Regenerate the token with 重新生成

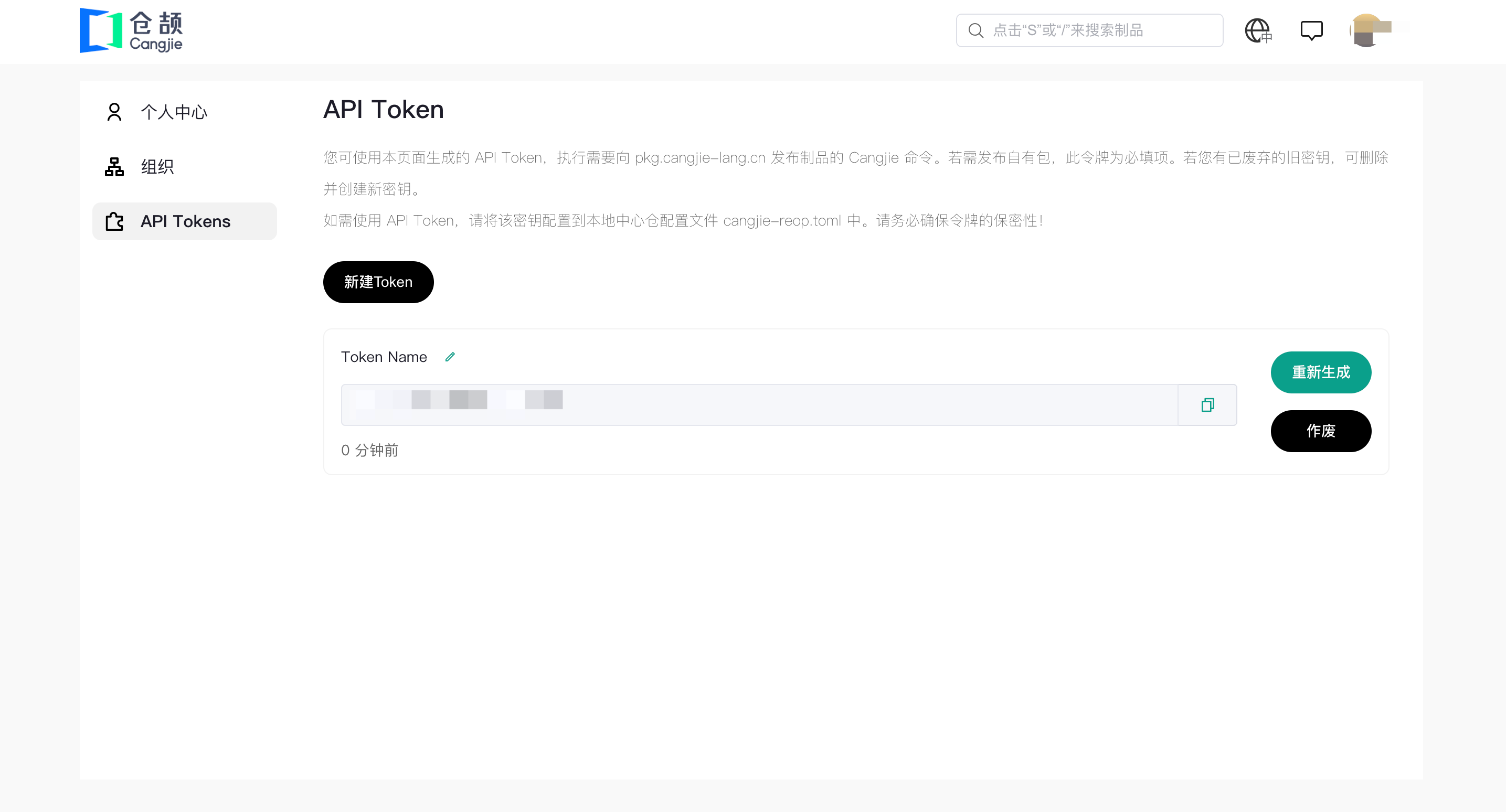[1321, 372]
